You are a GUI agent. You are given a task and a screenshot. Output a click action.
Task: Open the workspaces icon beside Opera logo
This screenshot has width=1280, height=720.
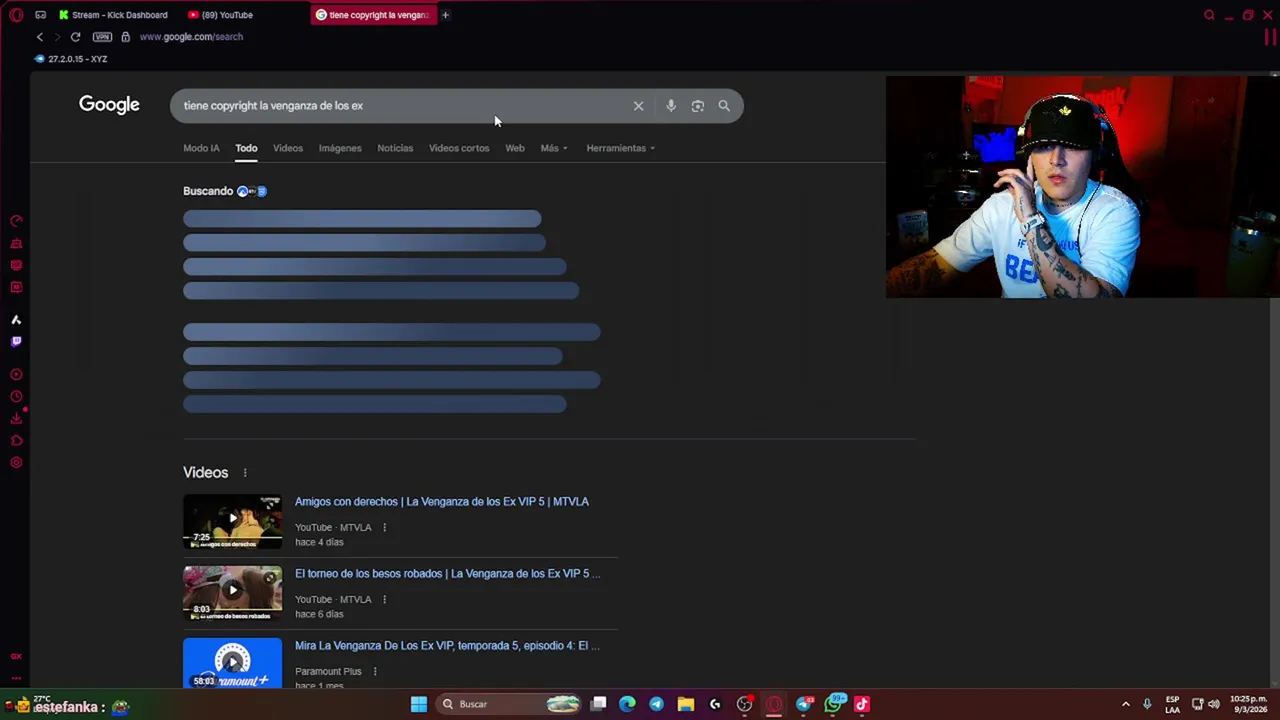pos(40,15)
